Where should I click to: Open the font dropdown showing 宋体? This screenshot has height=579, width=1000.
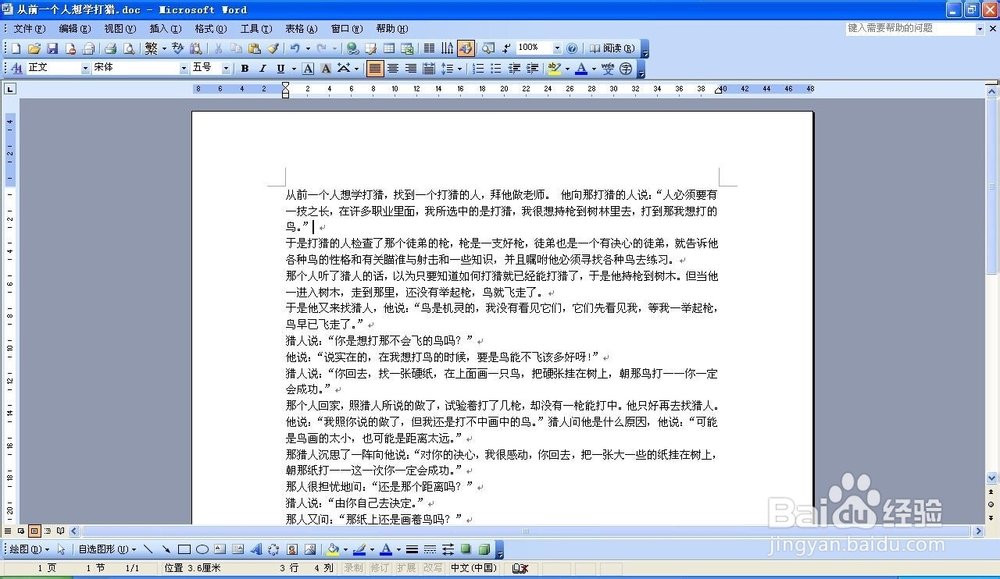pos(184,68)
